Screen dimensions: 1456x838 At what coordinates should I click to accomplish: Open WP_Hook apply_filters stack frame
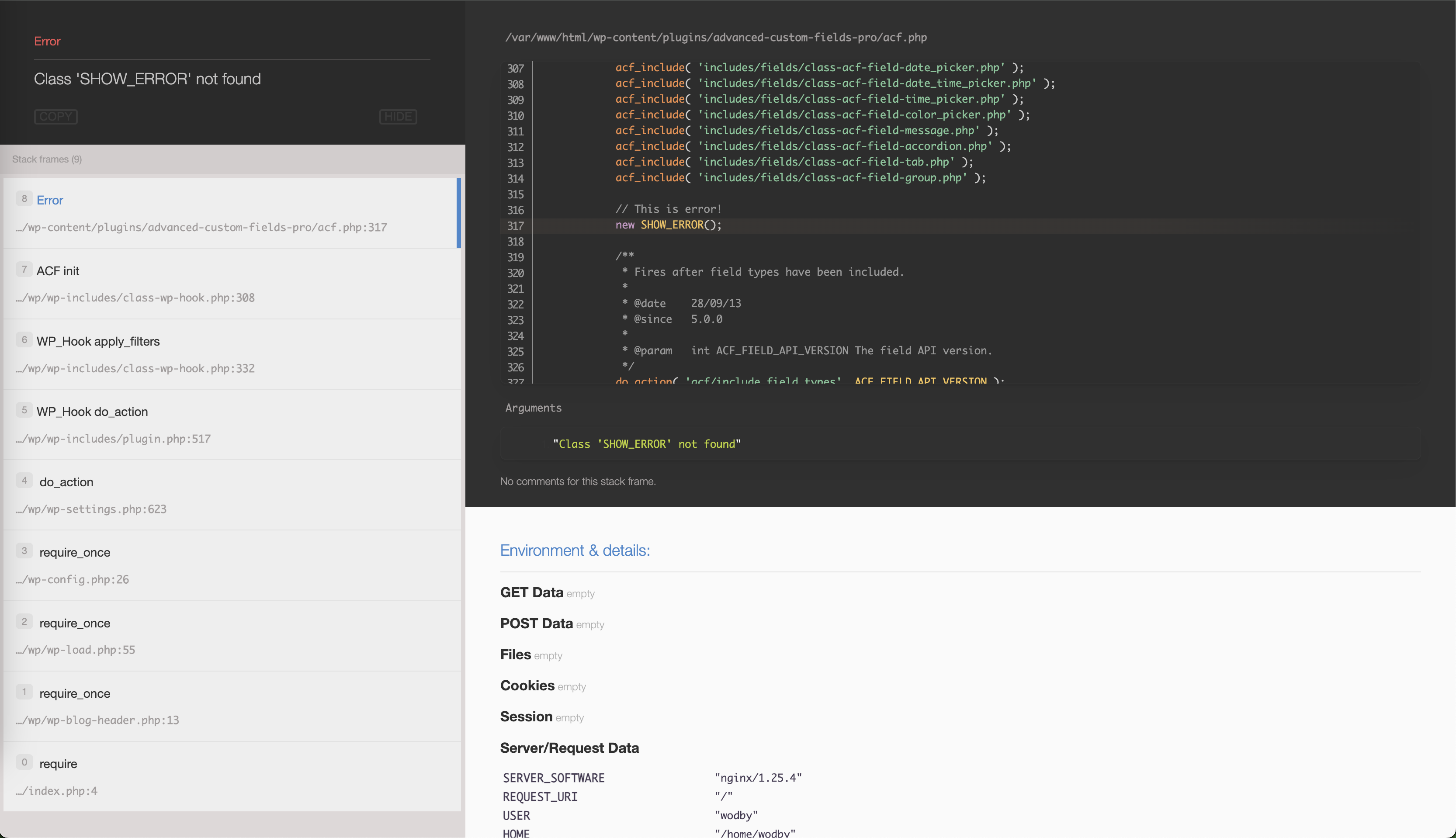click(230, 354)
